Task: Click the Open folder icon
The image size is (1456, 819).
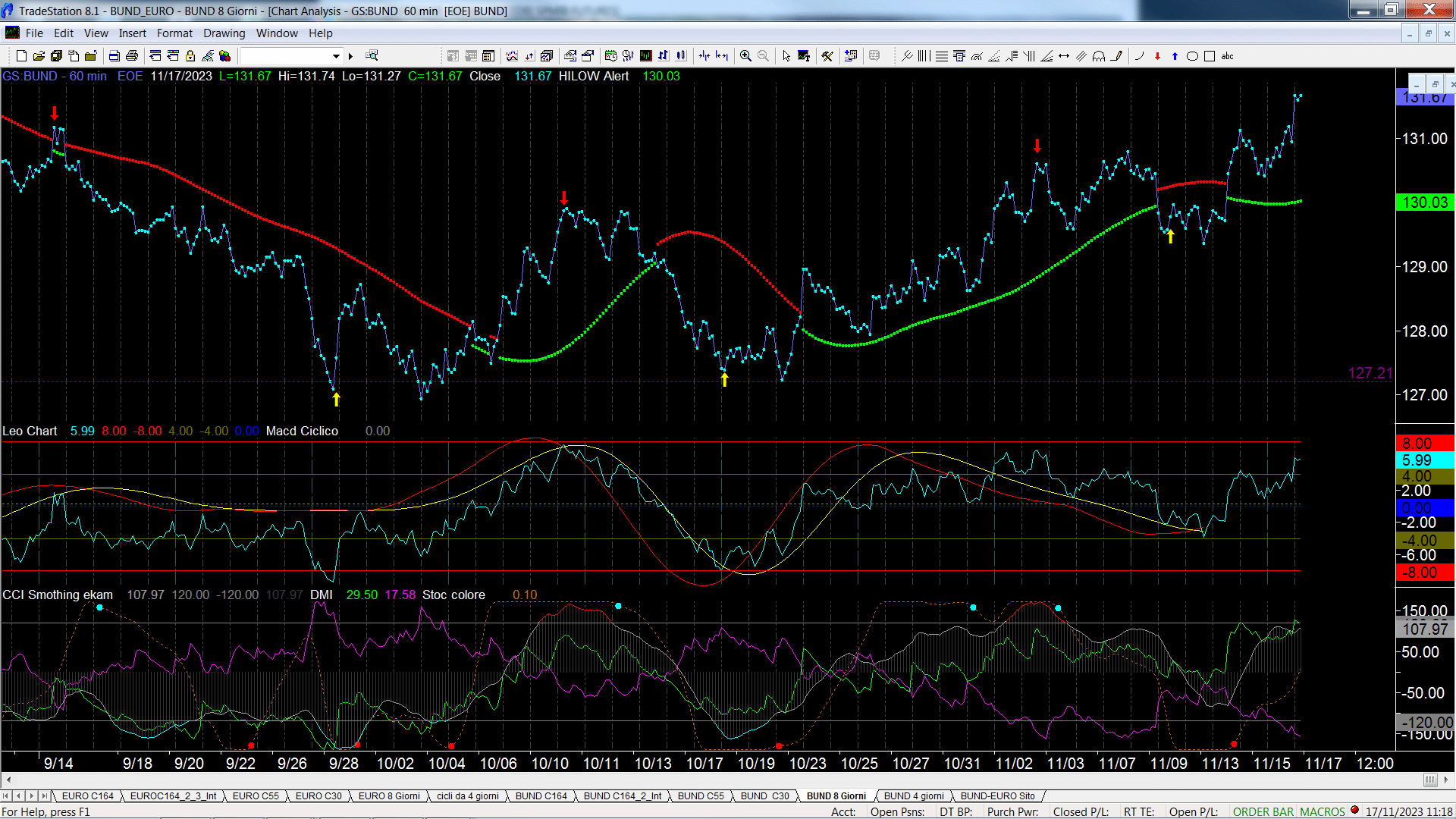Action: pyautogui.click(x=39, y=56)
